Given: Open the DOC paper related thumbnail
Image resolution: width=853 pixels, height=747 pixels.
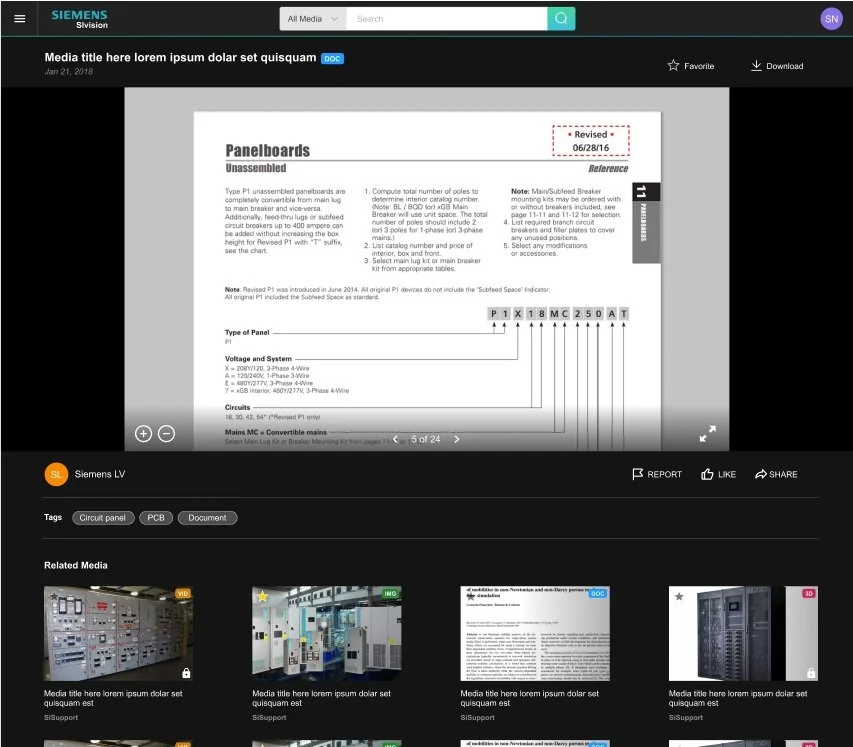Looking at the screenshot, I should (x=535, y=633).
